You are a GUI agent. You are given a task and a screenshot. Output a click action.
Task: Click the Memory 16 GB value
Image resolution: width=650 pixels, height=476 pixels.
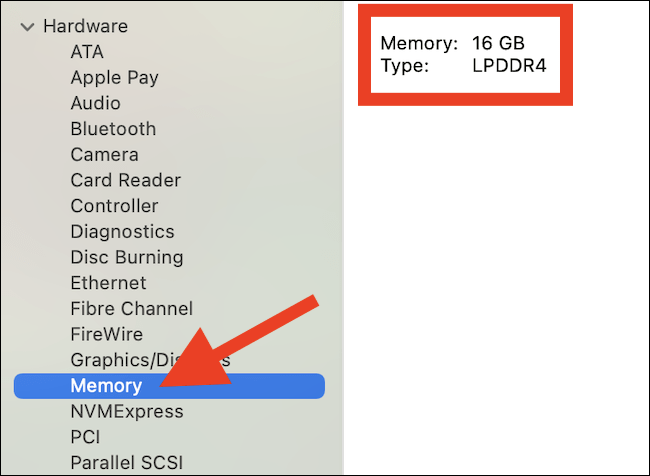498,44
